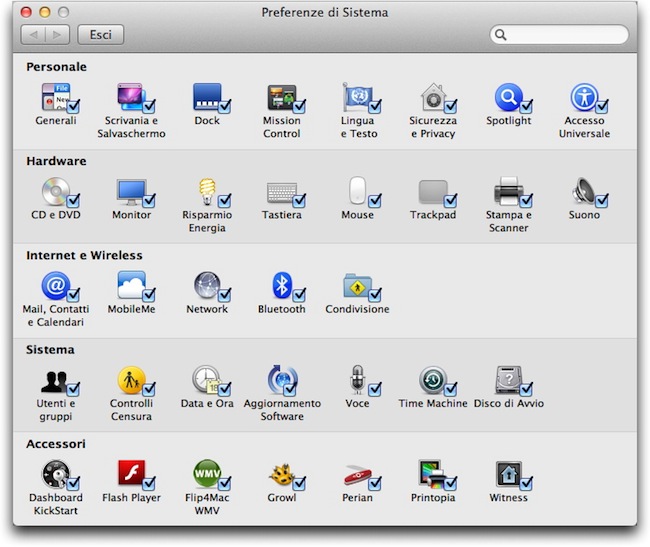This screenshot has height=547, width=650.
Task: Click the search magnifier glass
Action: [x=501, y=35]
